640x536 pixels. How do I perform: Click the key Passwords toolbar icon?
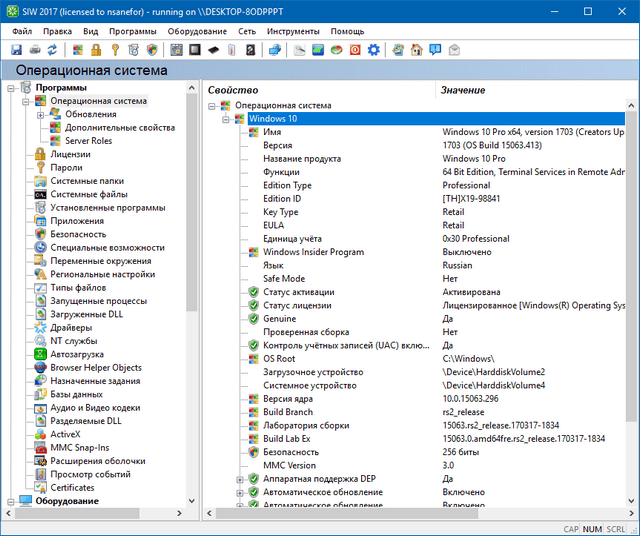pyautogui.click(x=115, y=49)
